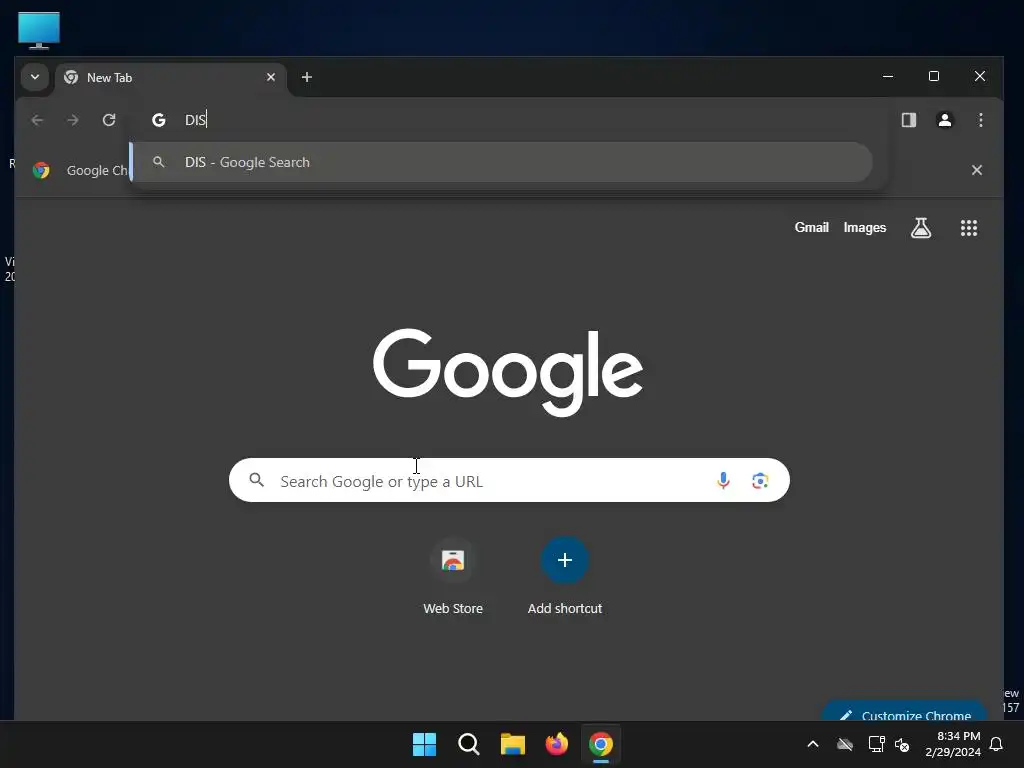Click the muted volume tray icon
This screenshot has height=768, width=1024.
click(x=902, y=744)
